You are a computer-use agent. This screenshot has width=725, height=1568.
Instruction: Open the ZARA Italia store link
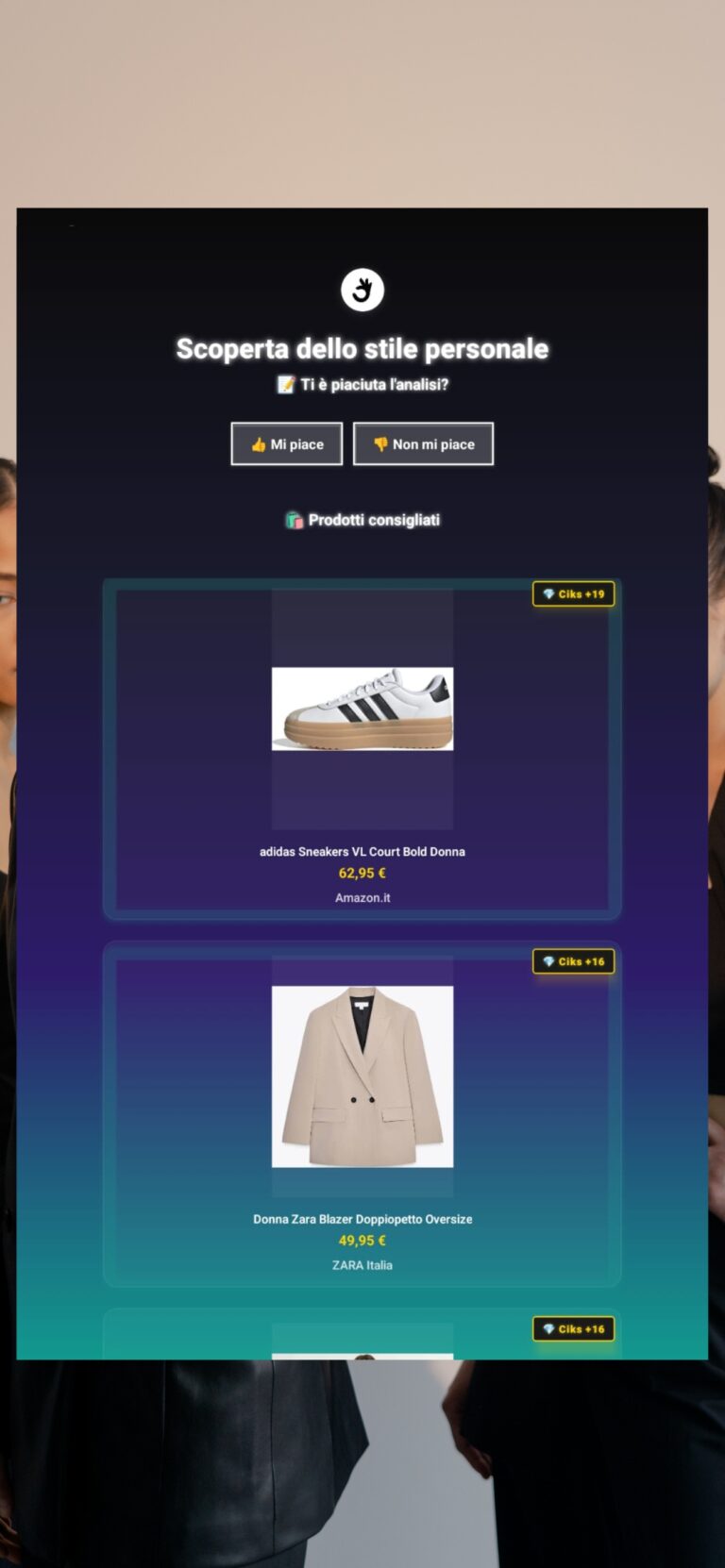coord(362,1265)
